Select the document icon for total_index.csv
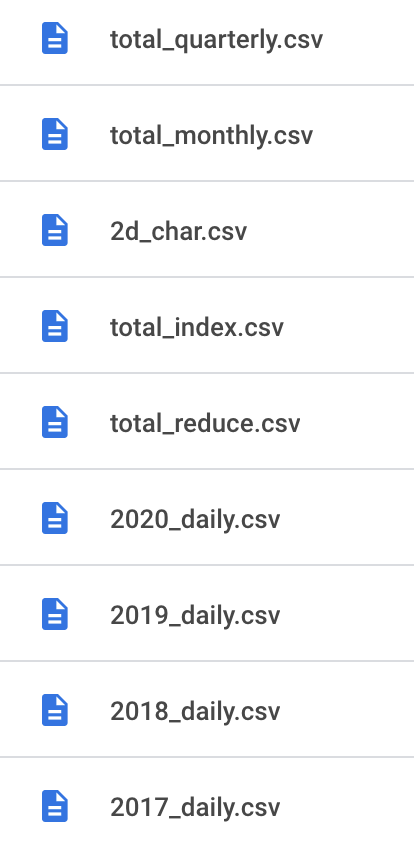 pyautogui.click(x=55, y=326)
